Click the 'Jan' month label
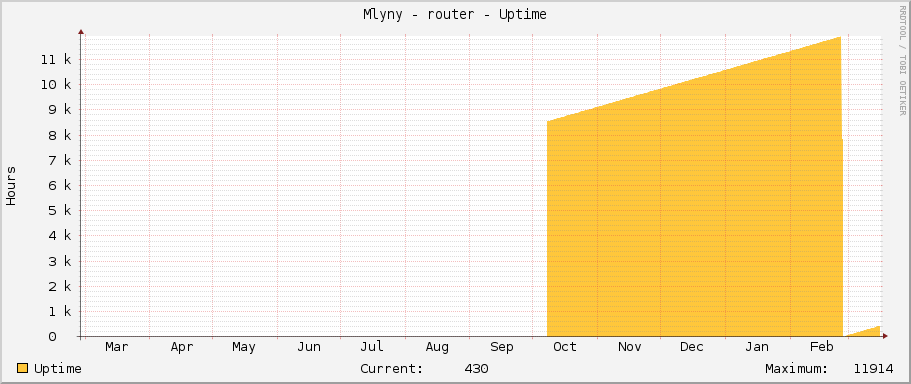This screenshot has width=911, height=384. coord(757,347)
